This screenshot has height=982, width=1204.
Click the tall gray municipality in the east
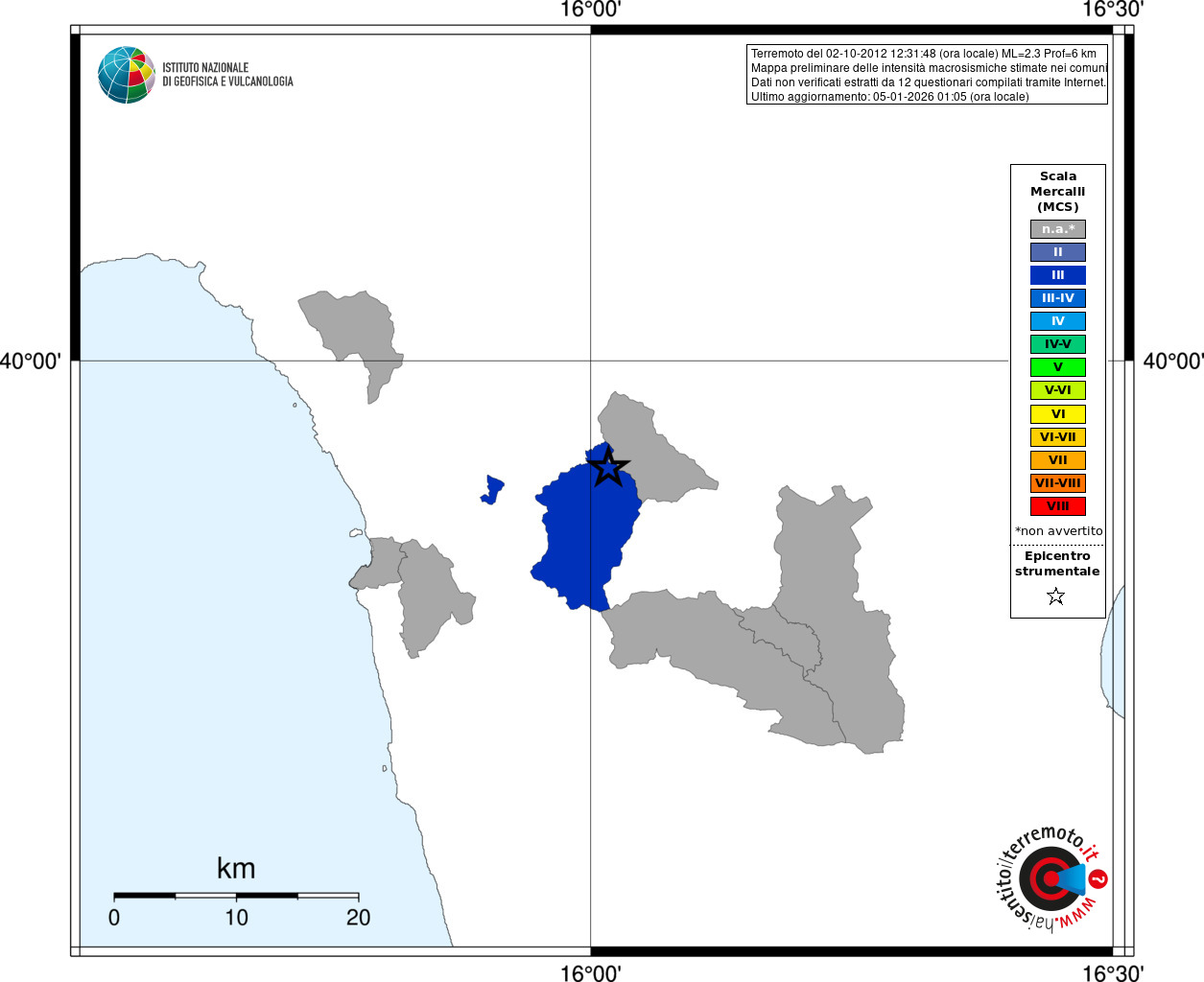[835, 614]
